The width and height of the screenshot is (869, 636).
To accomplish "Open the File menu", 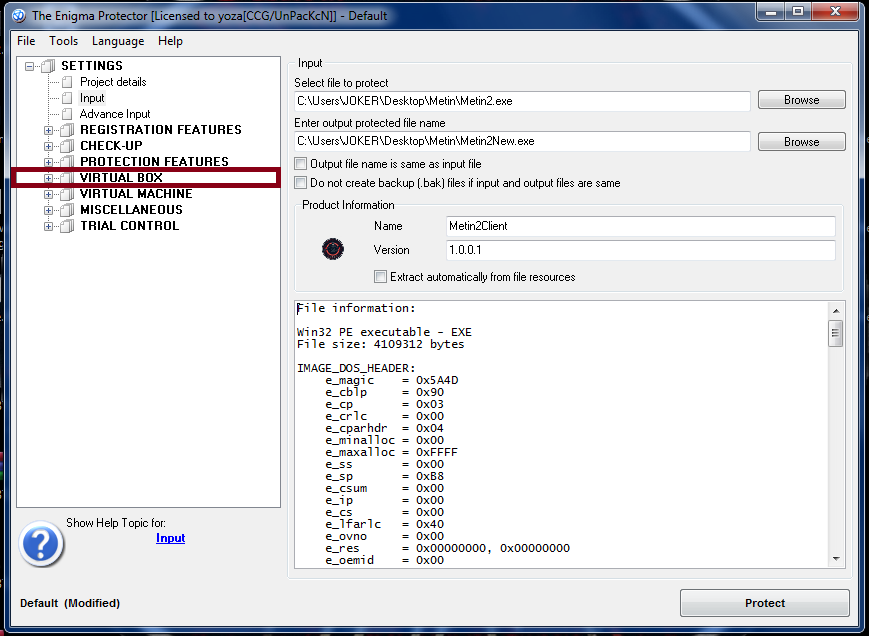I will click(x=26, y=41).
